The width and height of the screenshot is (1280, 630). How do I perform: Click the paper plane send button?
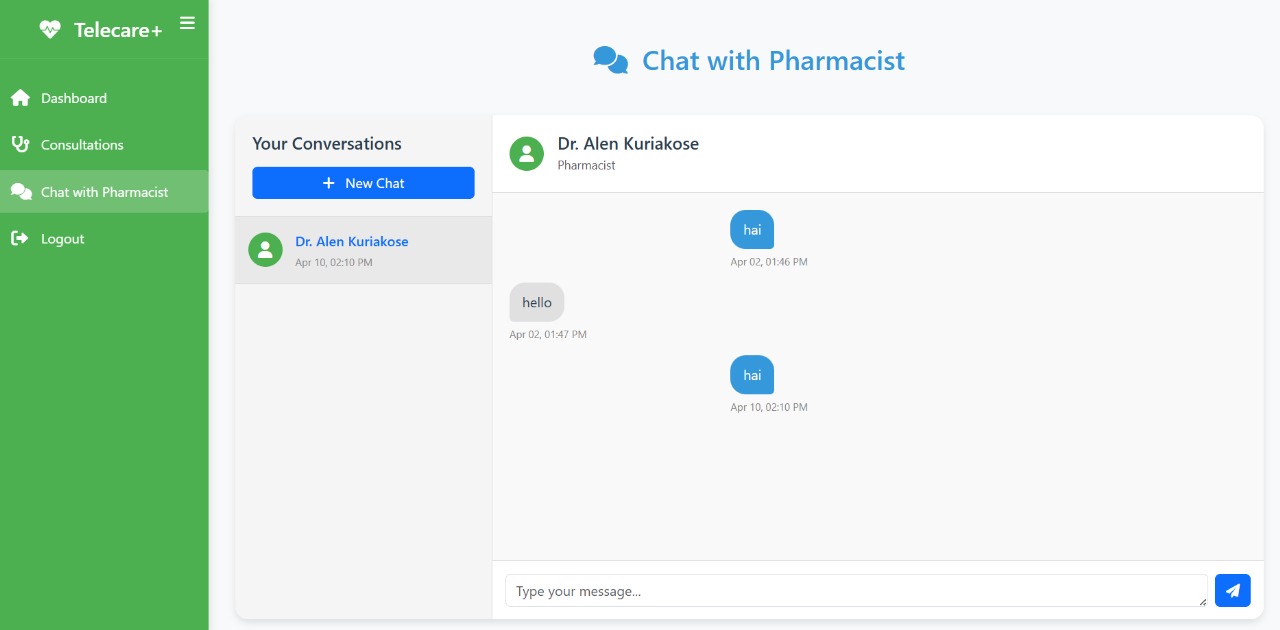point(1232,591)
